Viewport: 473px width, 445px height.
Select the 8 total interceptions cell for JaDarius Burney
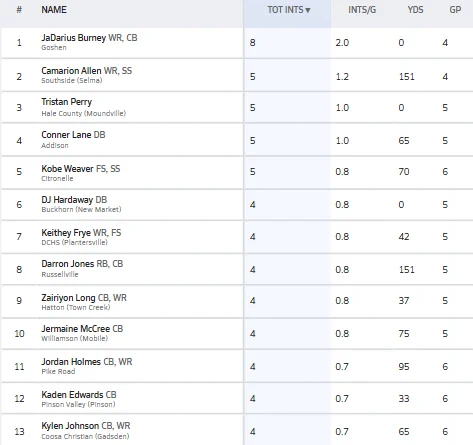coord(253,43)
